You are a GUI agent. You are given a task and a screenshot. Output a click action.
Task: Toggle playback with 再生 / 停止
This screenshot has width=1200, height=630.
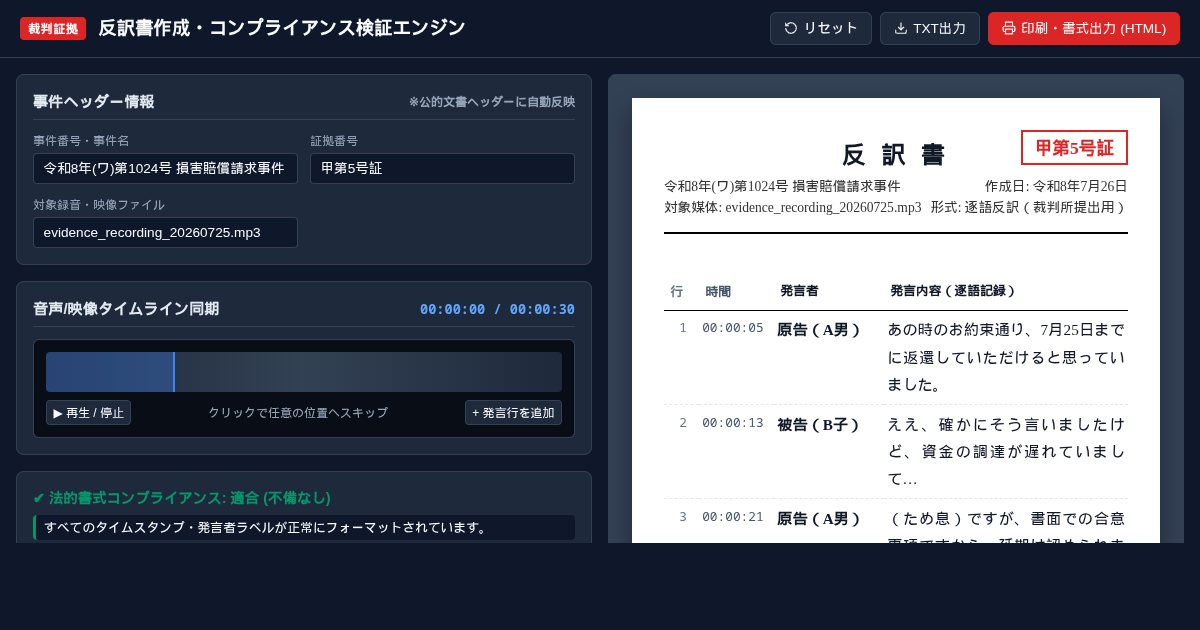click(88, 413)
